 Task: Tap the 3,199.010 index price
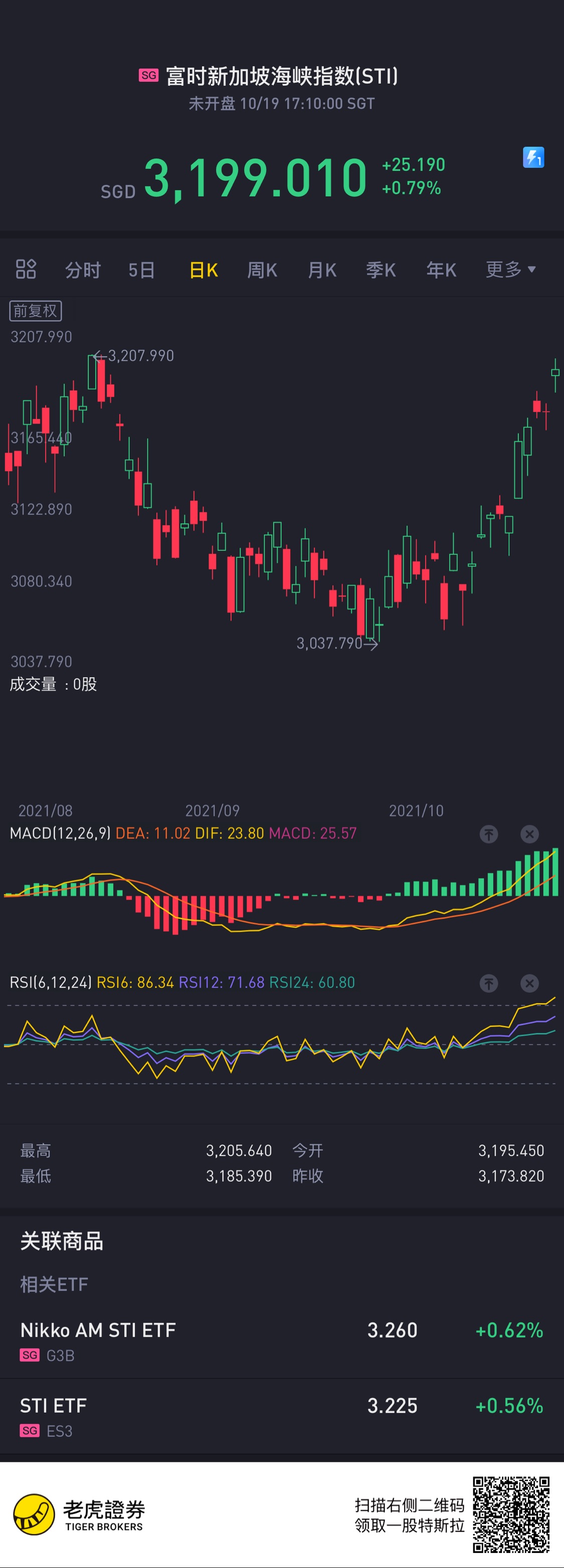(x=256, y=178)
